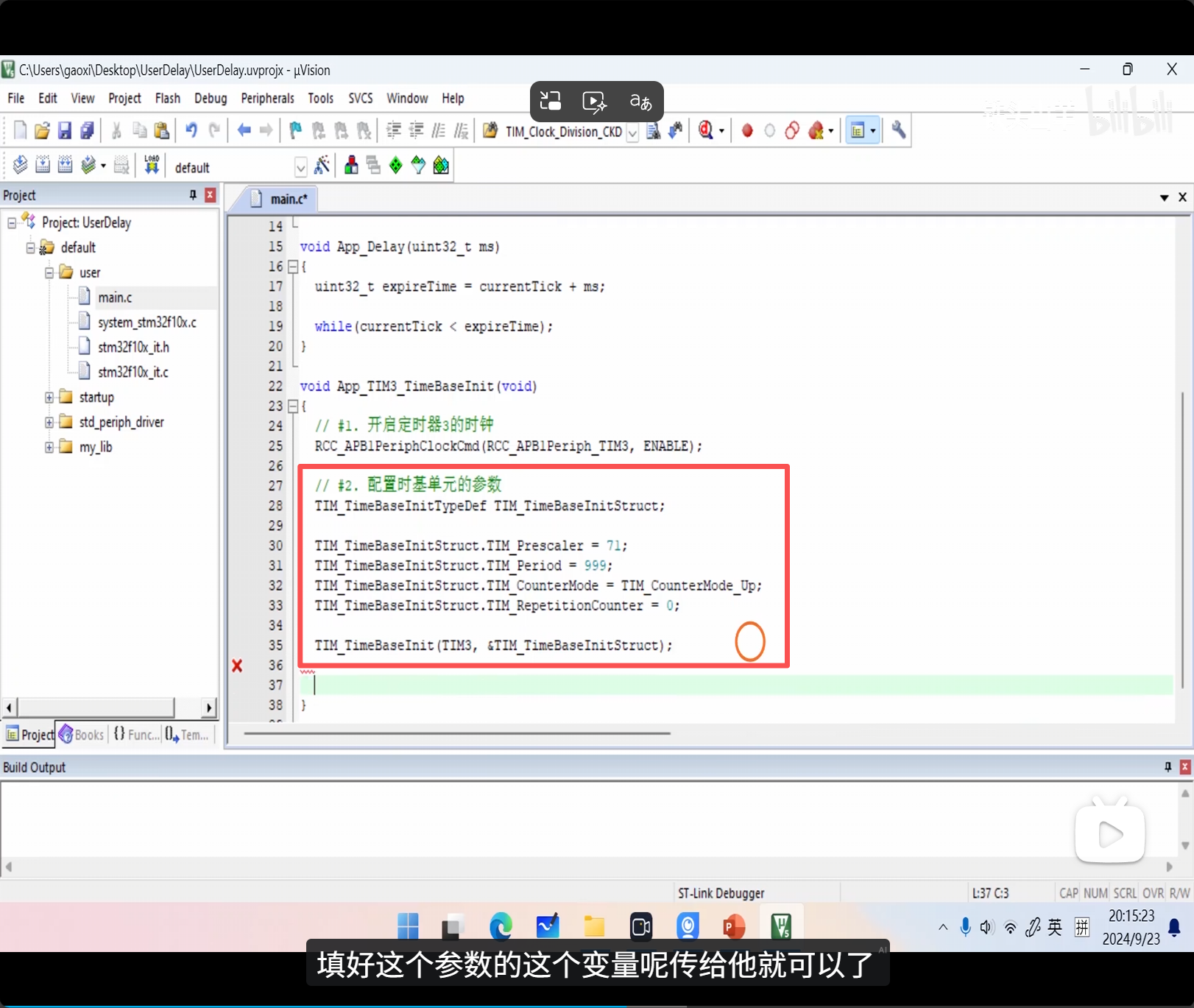This screenshot has height=1008, width=1194.
Task: Close the Project panel with red X
Action: point(211,195)
